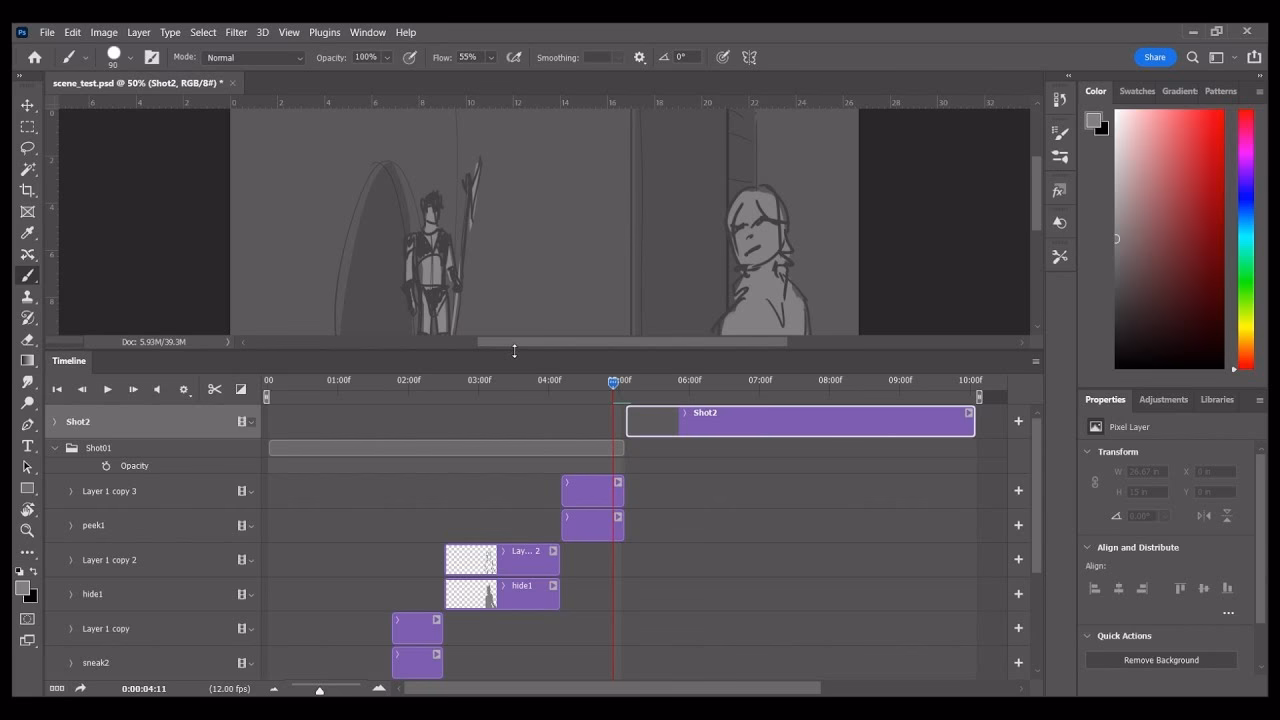
Task: Open the blending Mode dropdown in the options bar
Action: click(253, 57)
